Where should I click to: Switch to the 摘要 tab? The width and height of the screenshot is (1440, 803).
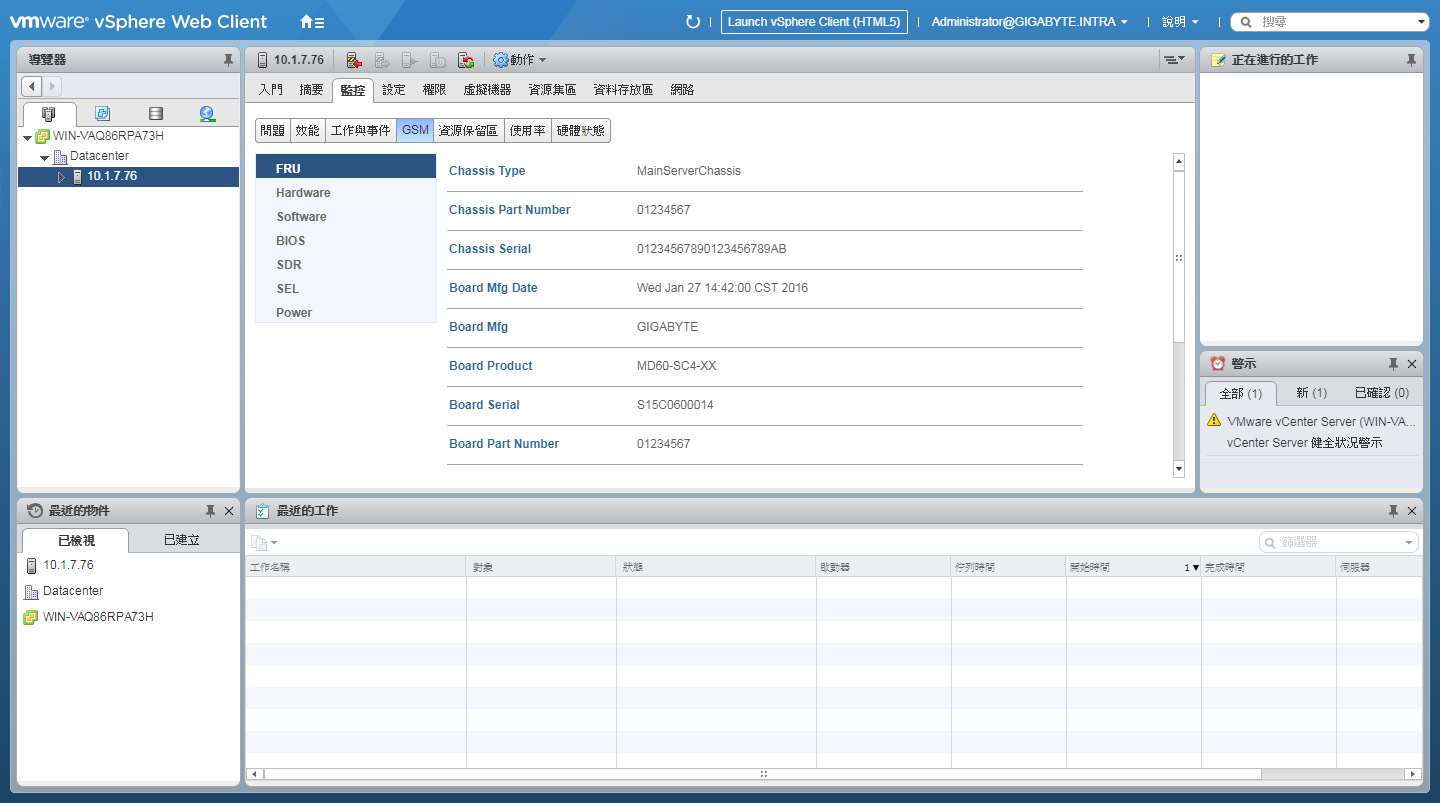pos(311,90)
